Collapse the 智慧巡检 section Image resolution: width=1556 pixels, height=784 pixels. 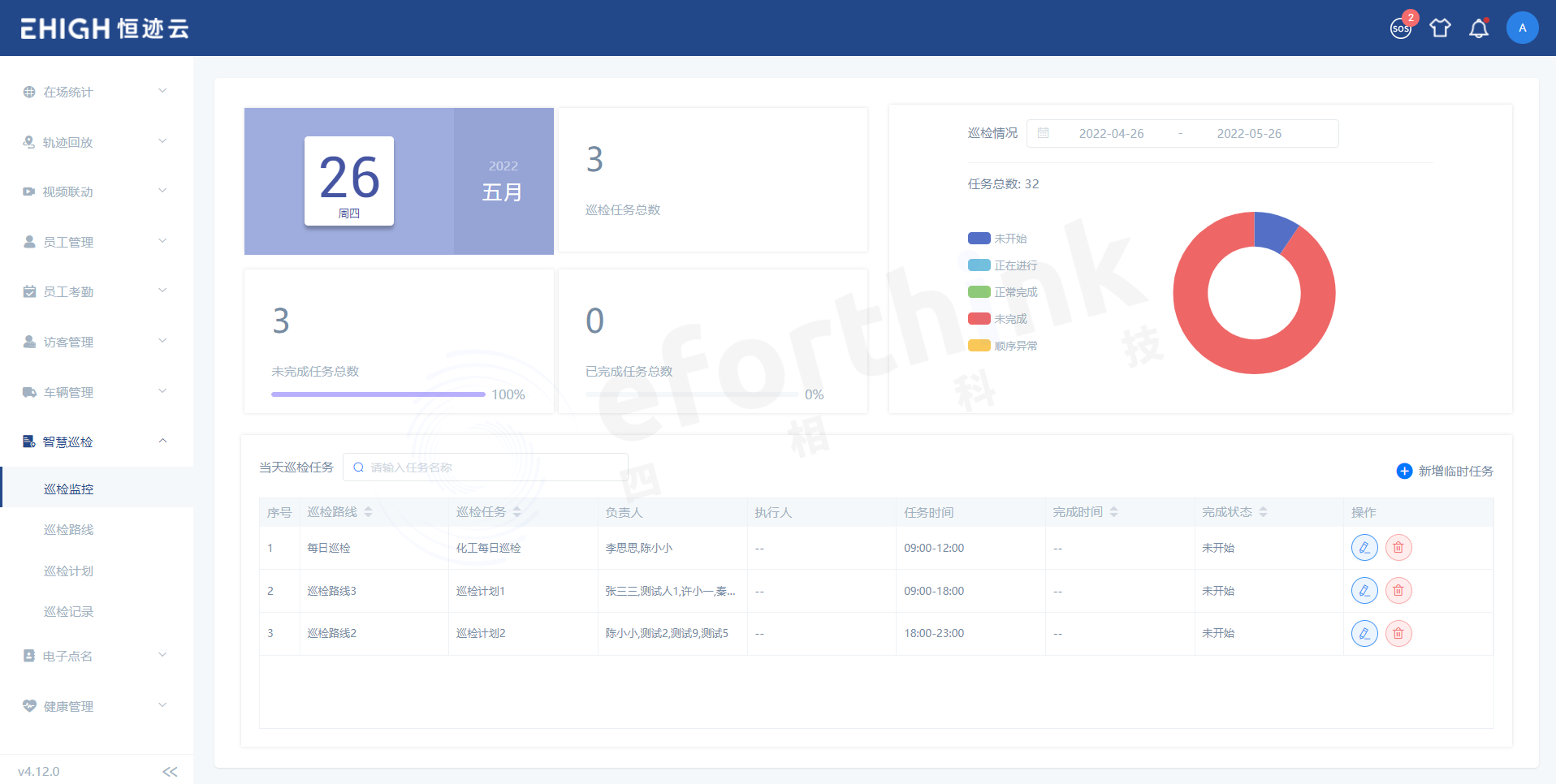tap(162, 441)
